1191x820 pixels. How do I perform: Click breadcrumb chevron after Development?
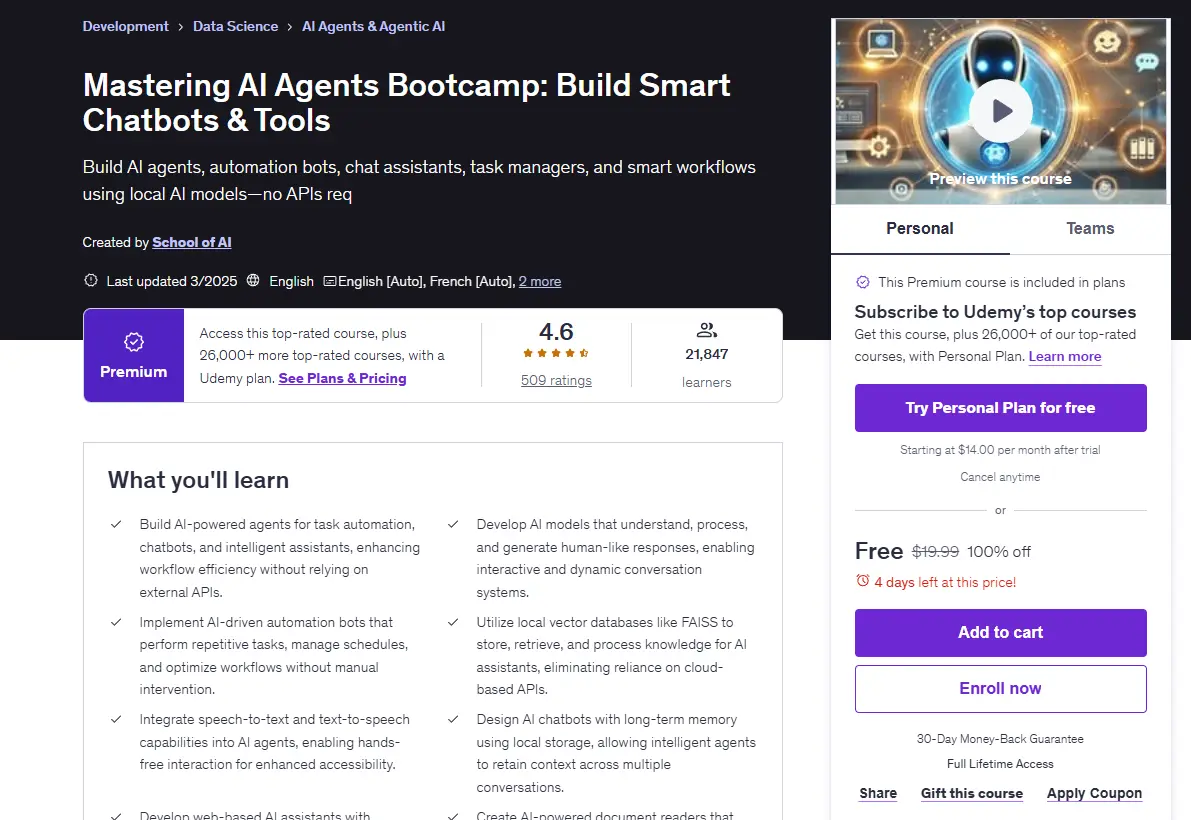pos(181,27)
